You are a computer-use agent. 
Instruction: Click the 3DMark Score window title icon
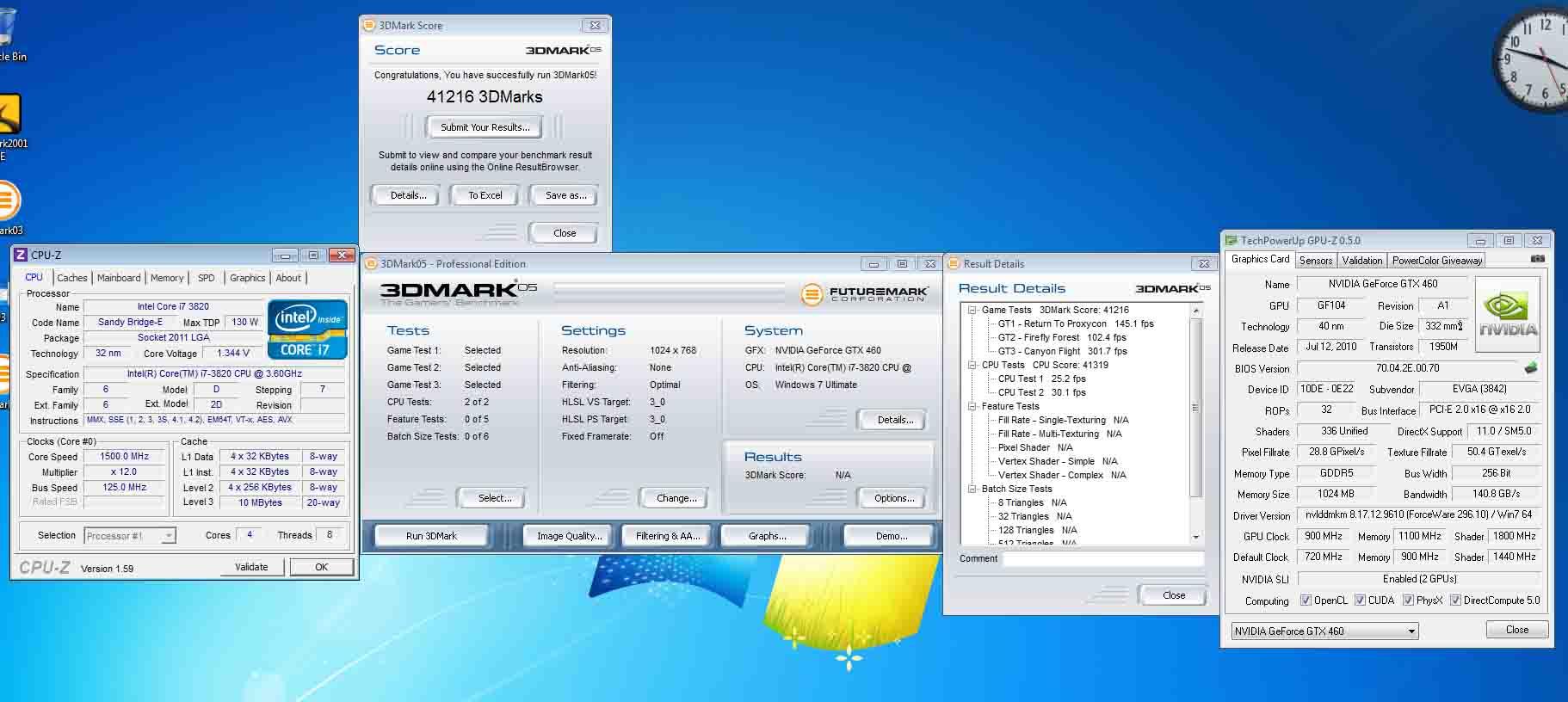tap(369, 26)
